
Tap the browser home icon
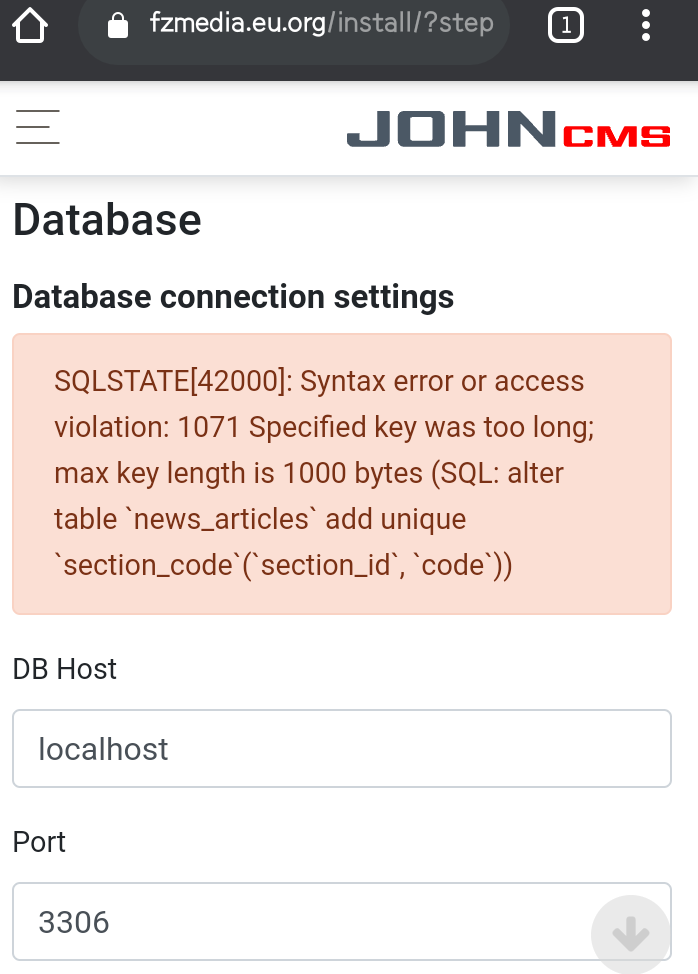pyautogui.click(x=30, y=25)
